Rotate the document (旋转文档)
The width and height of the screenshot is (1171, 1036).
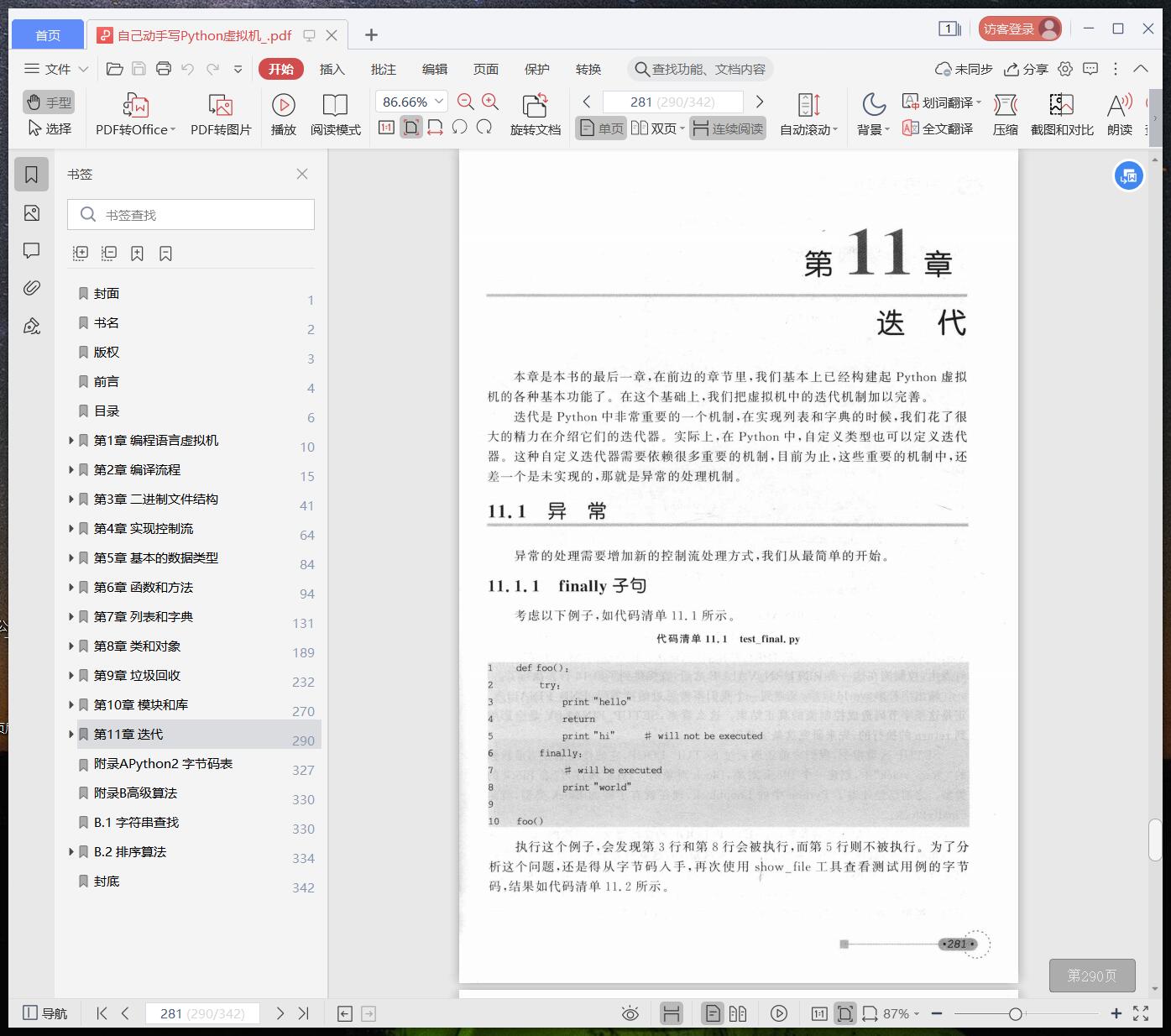(535, 114)
